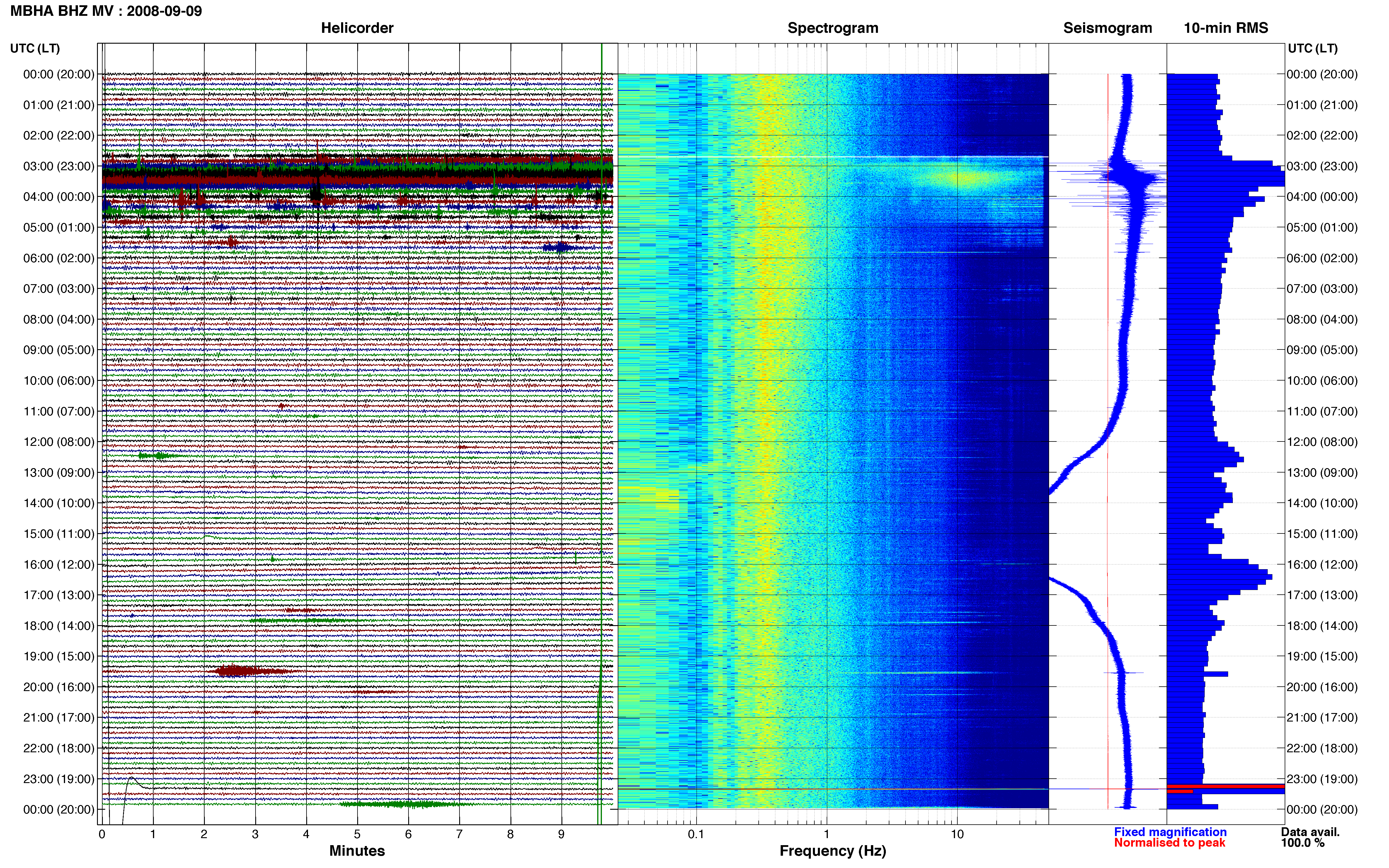This screenshot has height=868, width=1389.
Task: Click right axis time label 03:00 (23:00)
Action: point(1322,166)
